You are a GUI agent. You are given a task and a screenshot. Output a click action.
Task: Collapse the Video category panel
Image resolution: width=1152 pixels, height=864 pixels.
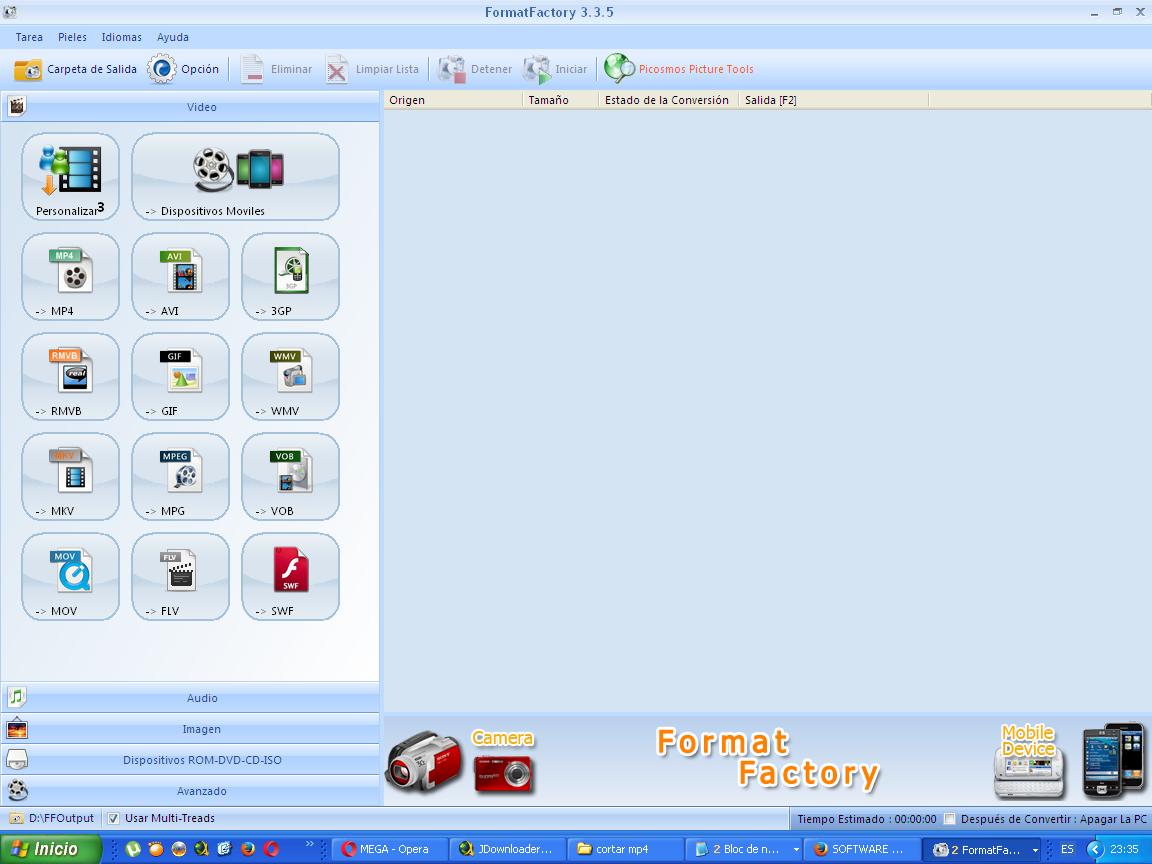(x=190, y=107)
